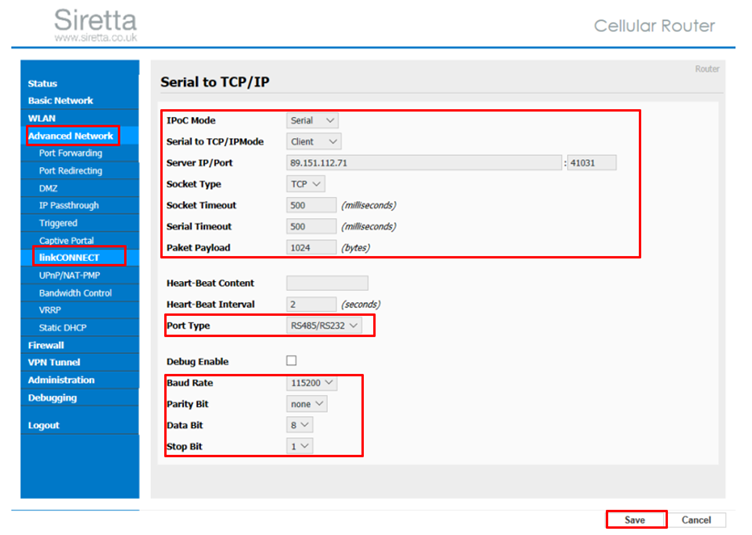752x535 pixels.
Task: Open the Stop Bit dropdown
Action: click(299, 446)
